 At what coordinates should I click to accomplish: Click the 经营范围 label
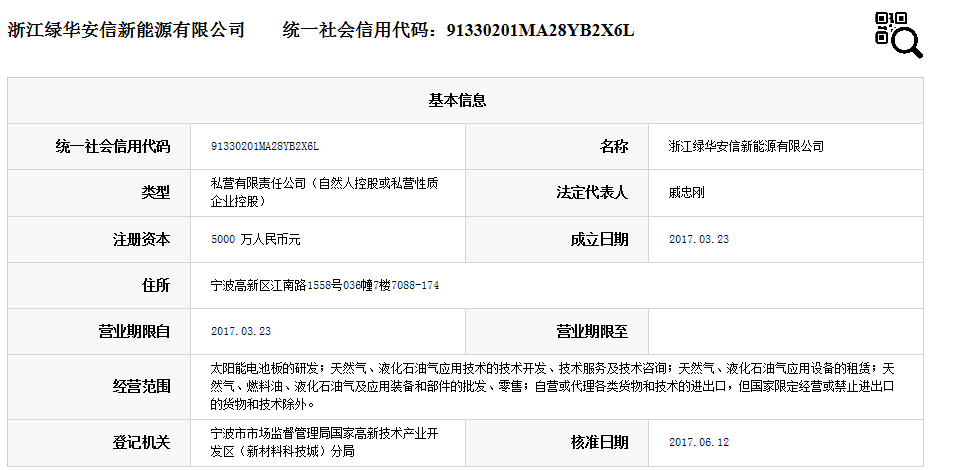click(142, 387)
